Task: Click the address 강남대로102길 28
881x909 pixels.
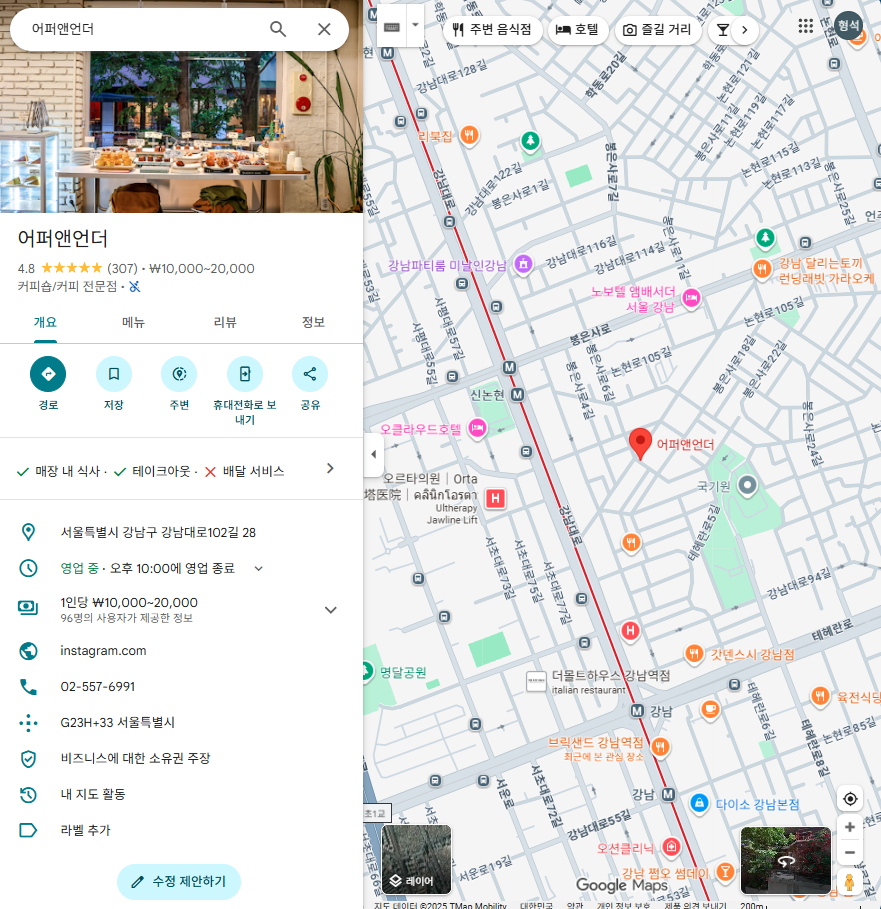Action: point(158,532)
